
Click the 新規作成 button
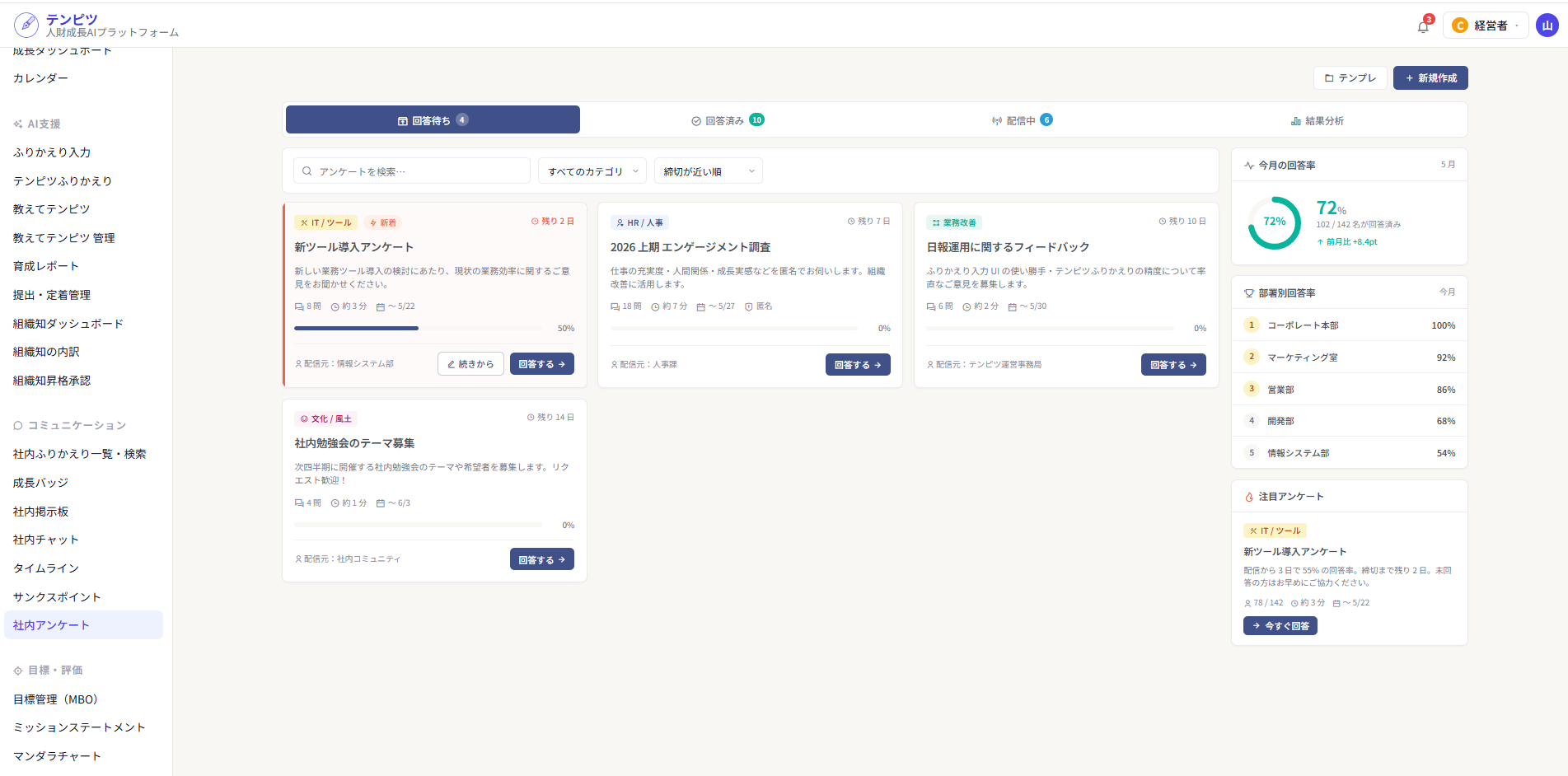pyautogui.click(x=1430, y=78)
